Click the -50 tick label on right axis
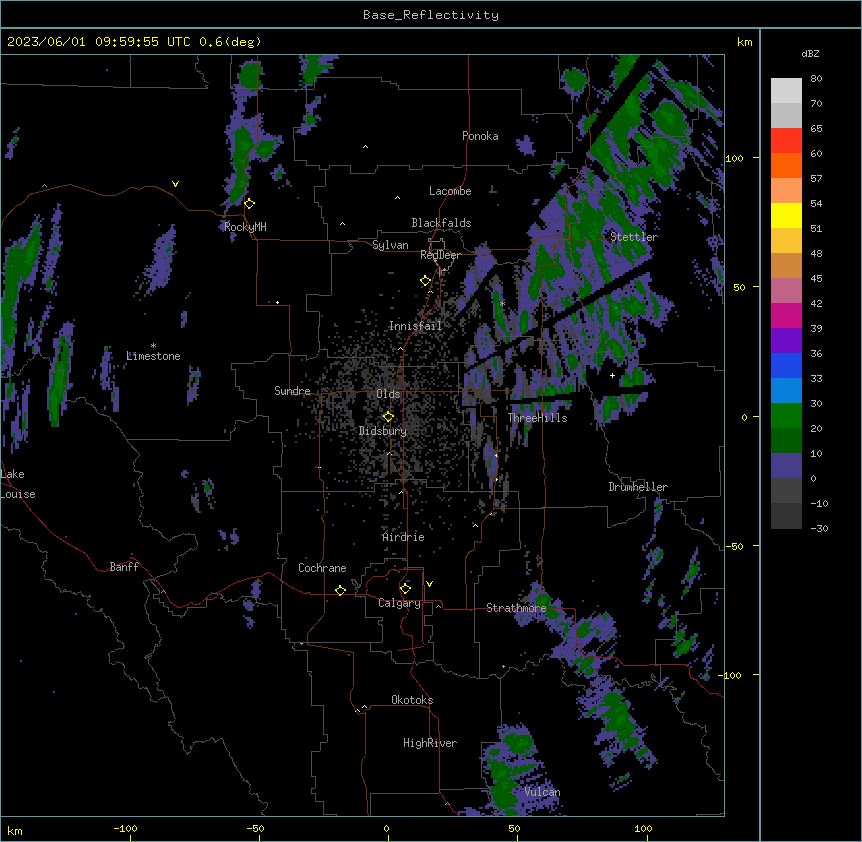 (734, 546)
